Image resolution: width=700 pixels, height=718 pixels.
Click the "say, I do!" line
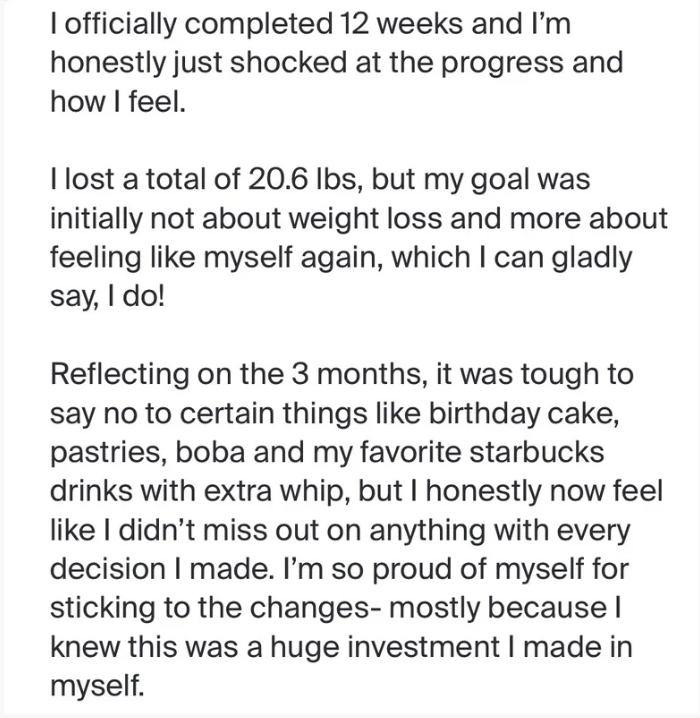point(107,297)
